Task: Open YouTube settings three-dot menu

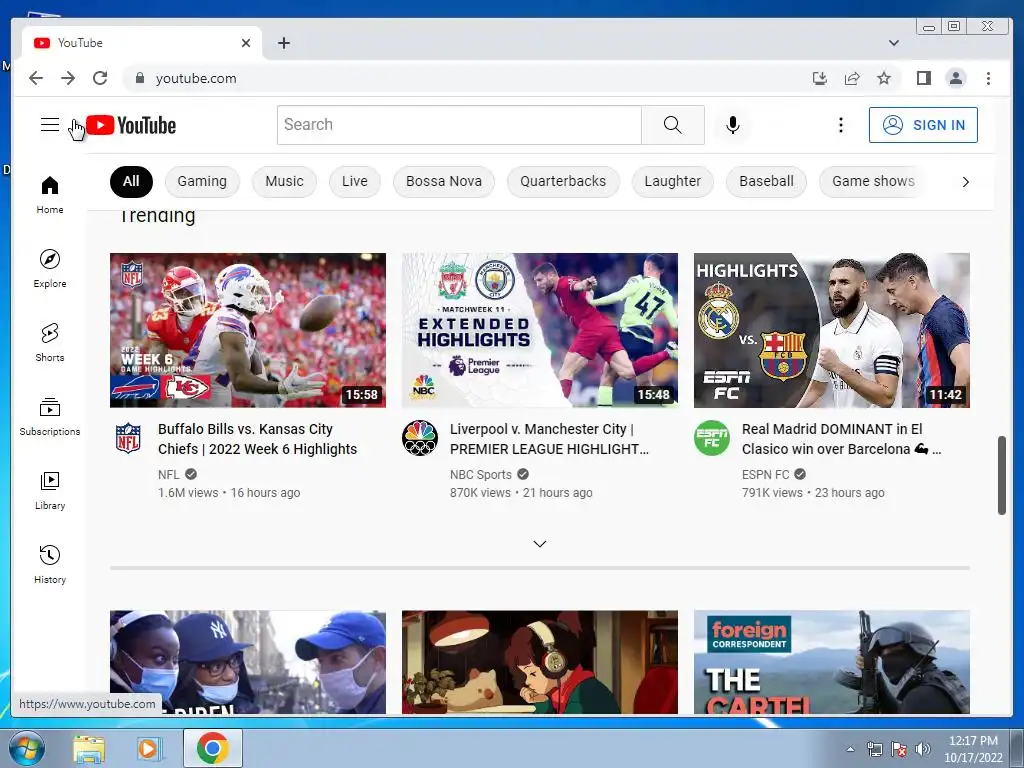Action: pos(840,125)
